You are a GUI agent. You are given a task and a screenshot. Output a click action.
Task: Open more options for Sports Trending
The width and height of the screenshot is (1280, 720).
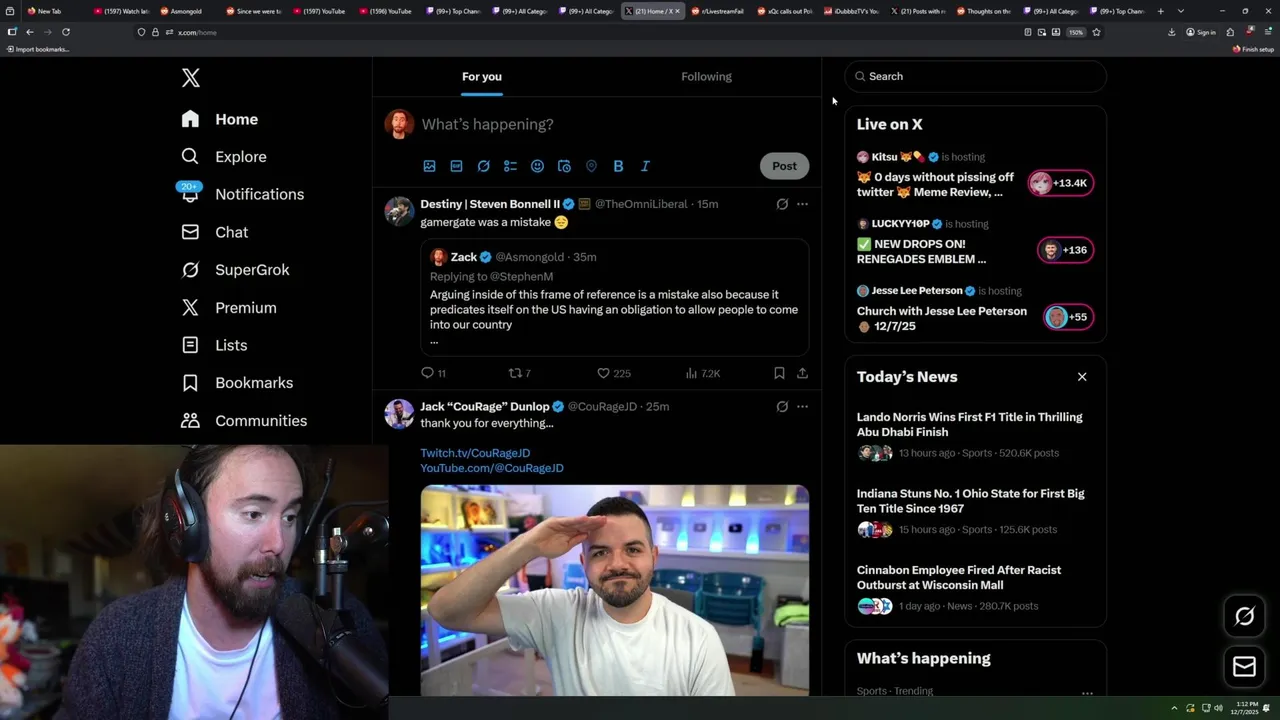pos(1087,692)
